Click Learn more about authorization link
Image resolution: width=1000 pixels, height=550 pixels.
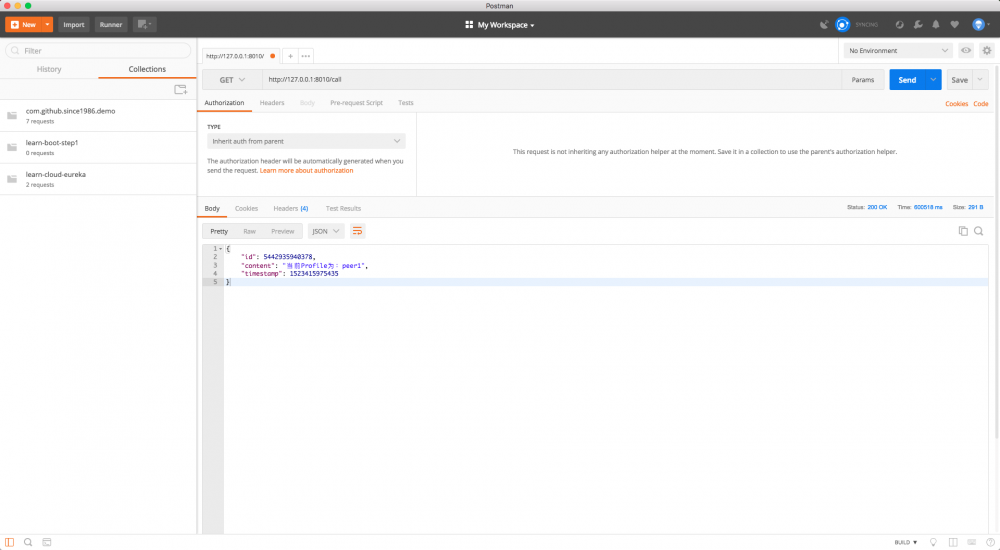click(x=306, y=170)
